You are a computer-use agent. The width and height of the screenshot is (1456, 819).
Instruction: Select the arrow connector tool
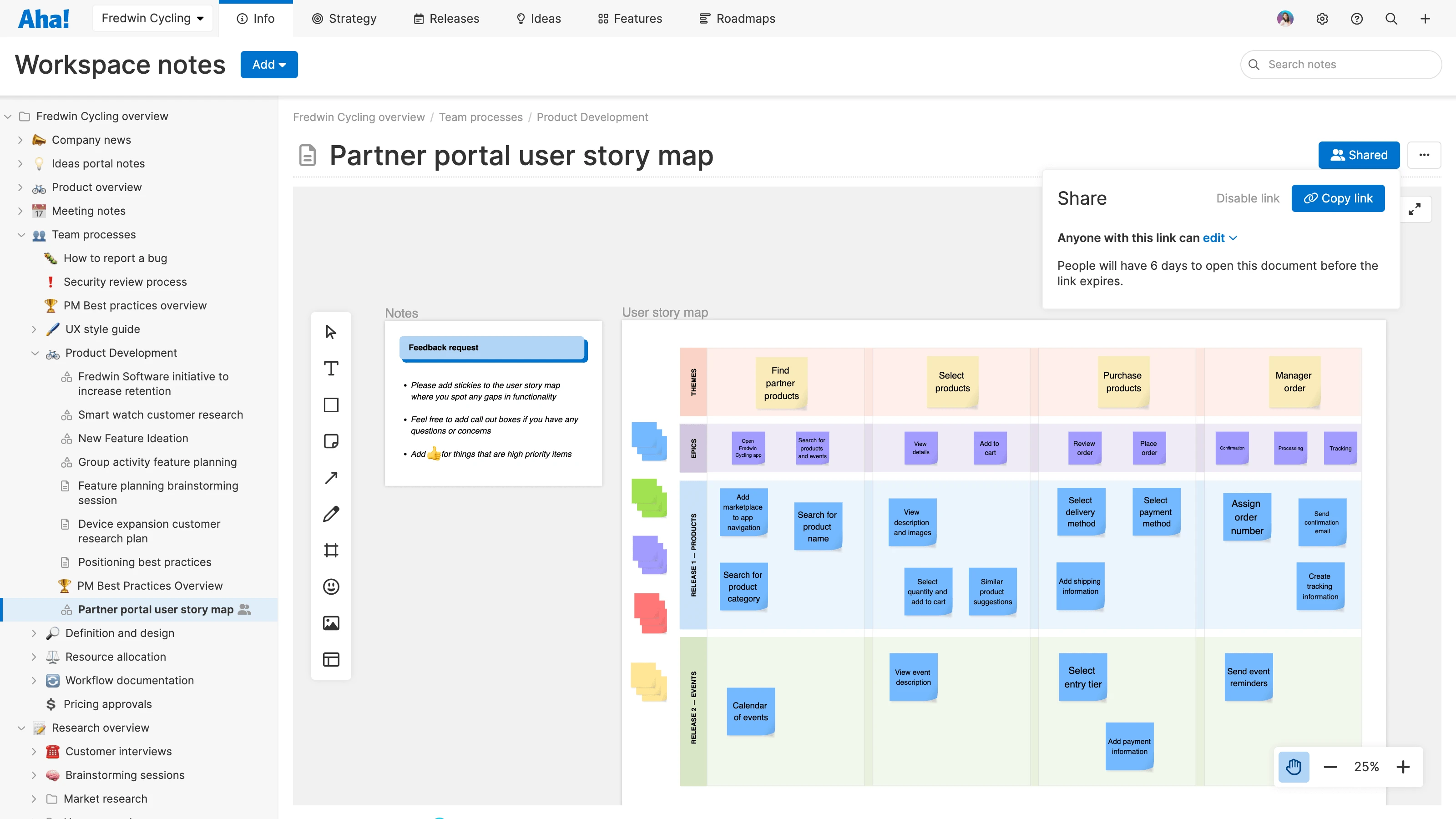pos(331,478)
